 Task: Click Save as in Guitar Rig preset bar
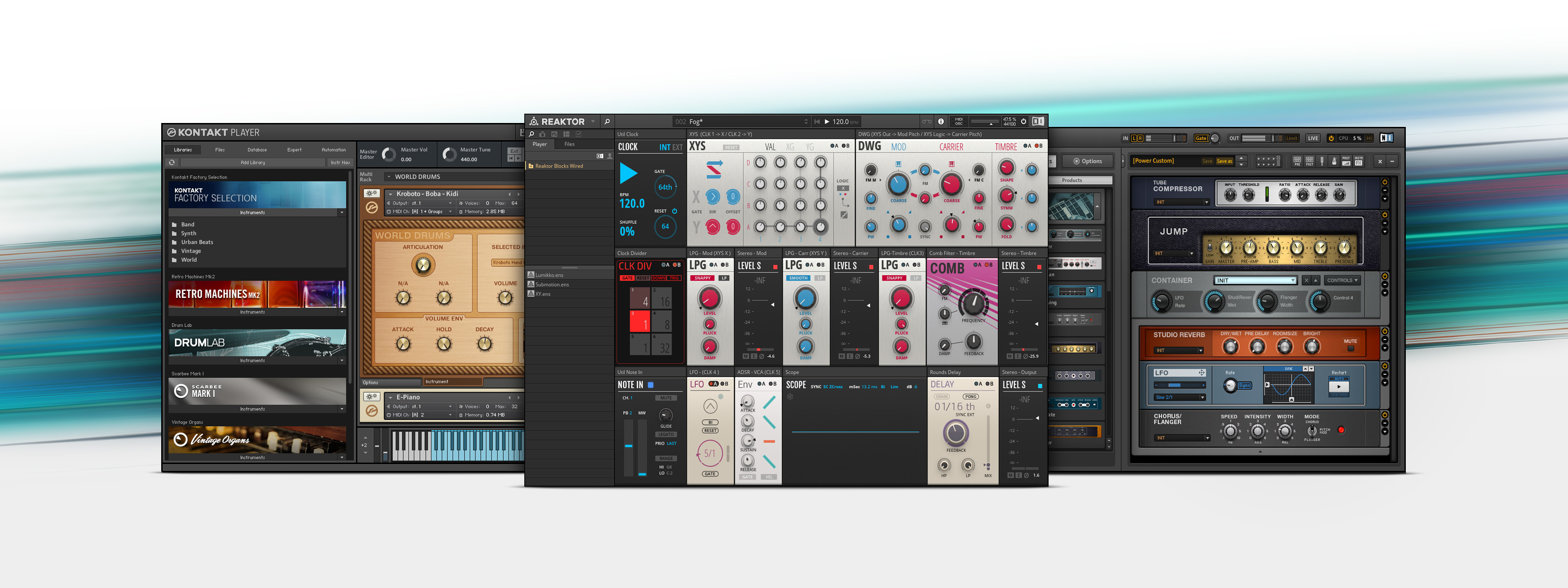[1225, 161]
